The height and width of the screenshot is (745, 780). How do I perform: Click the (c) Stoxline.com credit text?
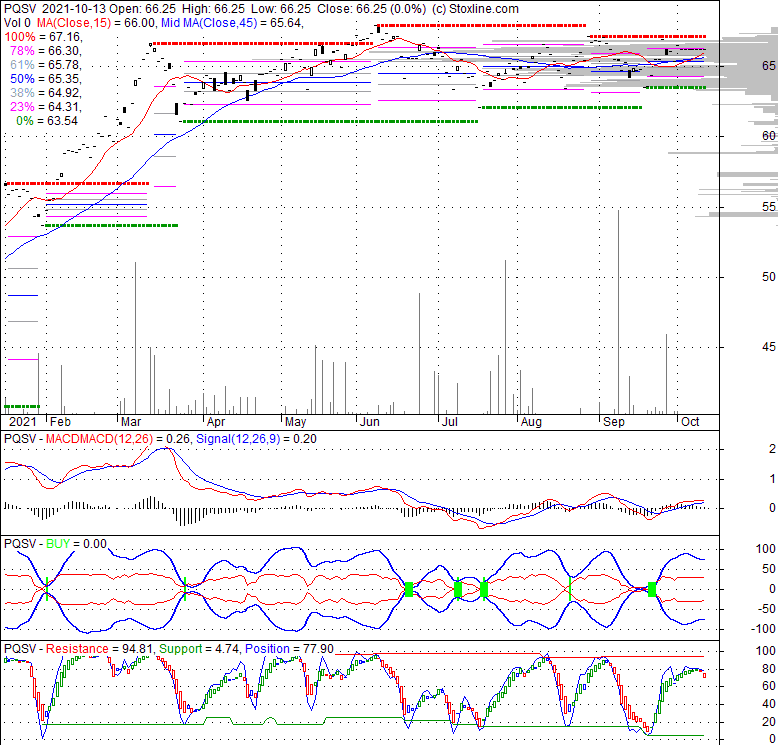point(476,9)
